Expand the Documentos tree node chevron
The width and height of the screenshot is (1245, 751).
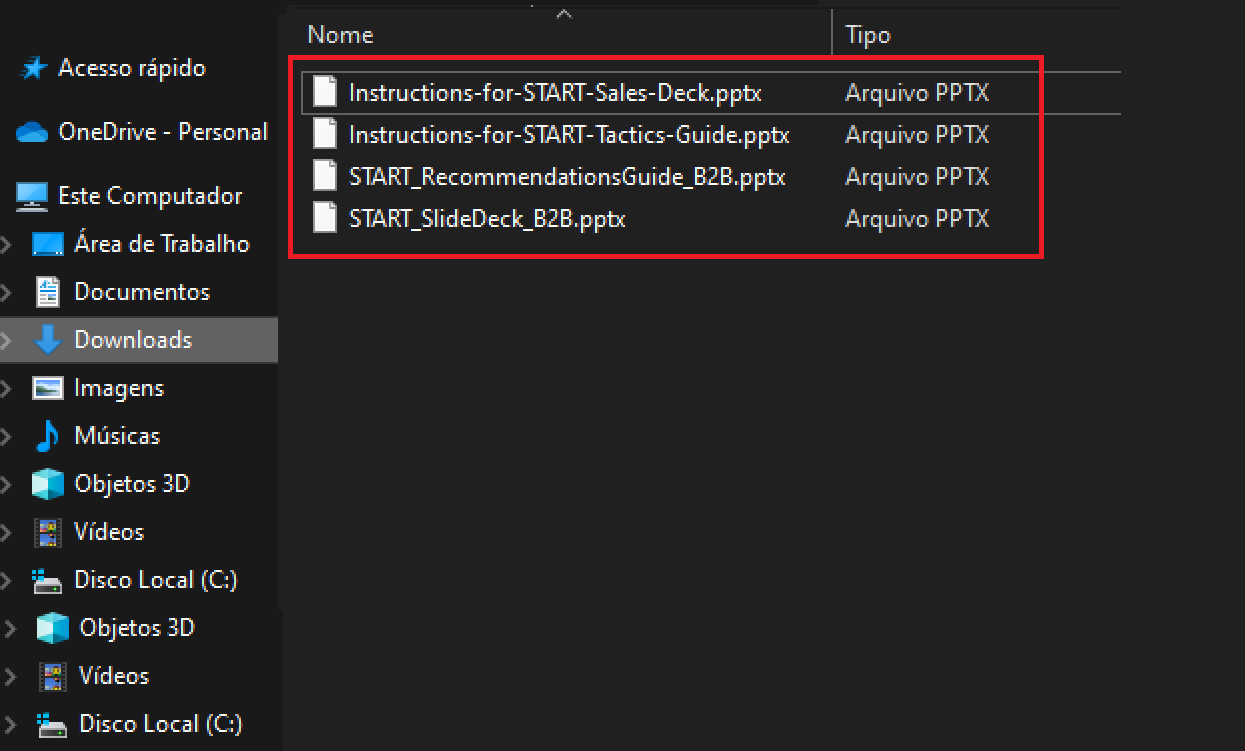click(8, 292)
